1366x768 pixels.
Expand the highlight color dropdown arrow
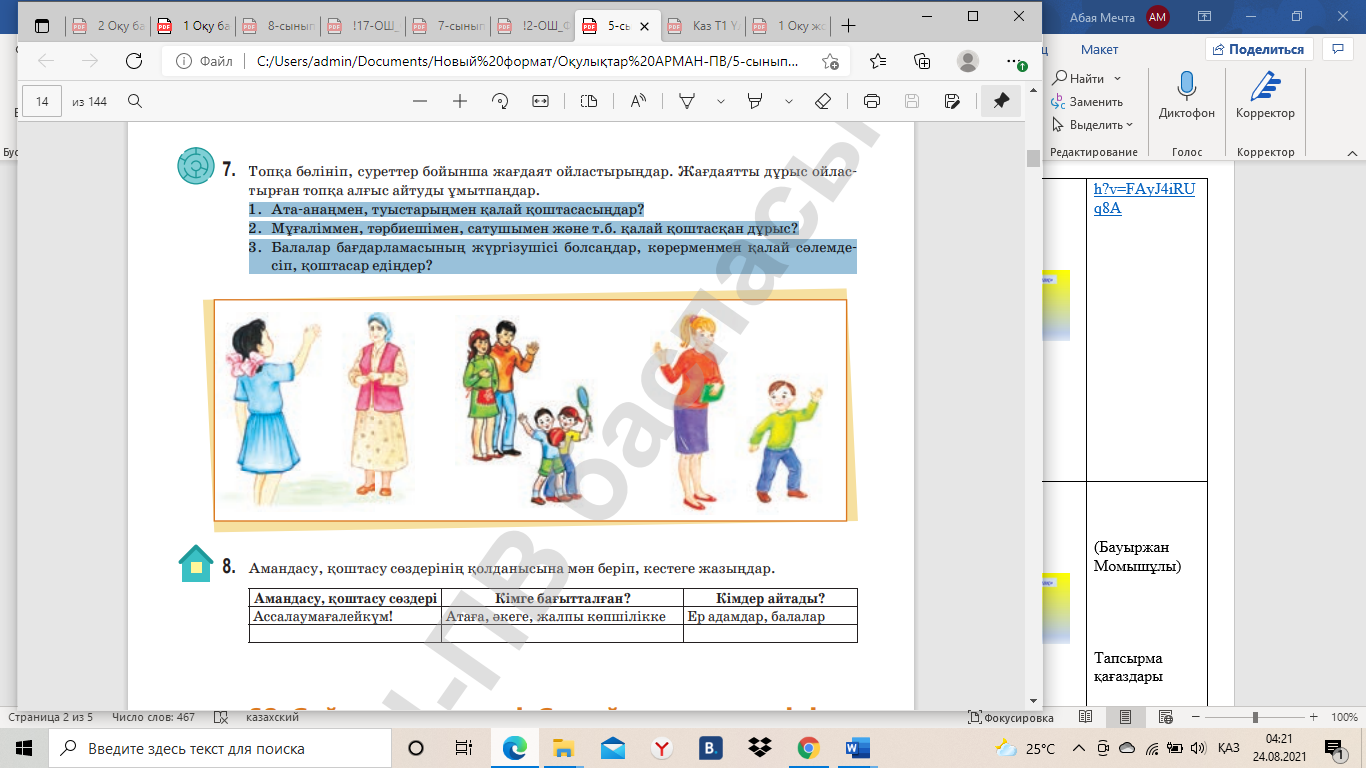tap(789, 101)
